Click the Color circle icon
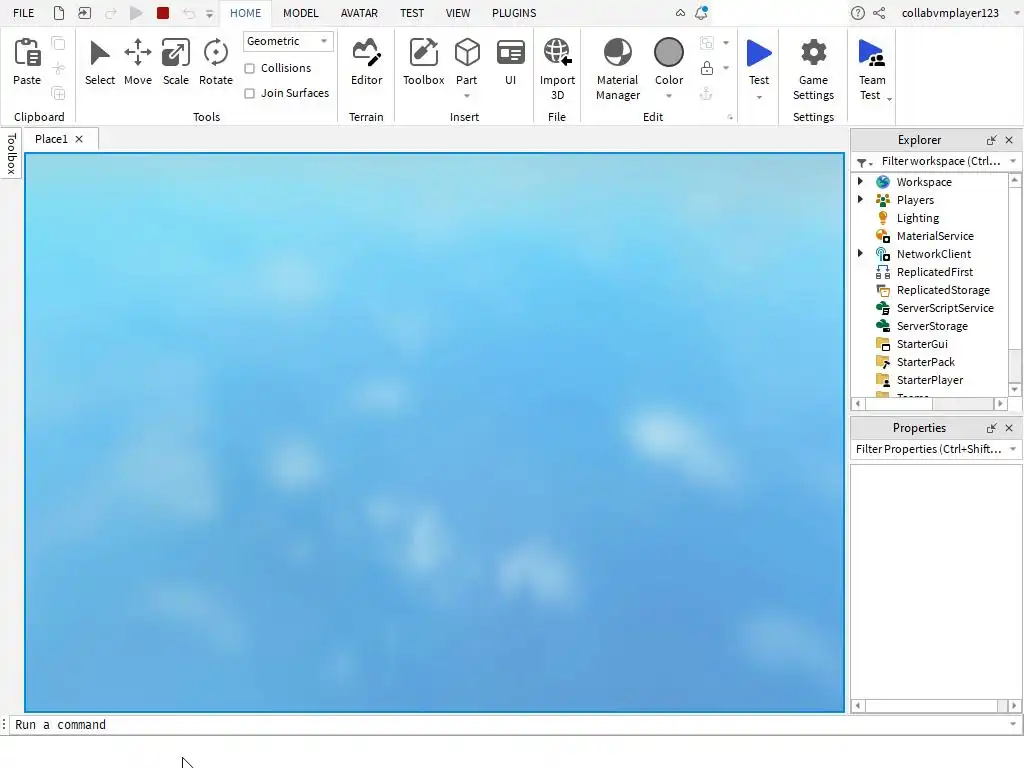The width and height of the screenshot is (1024, 768). 669,52
